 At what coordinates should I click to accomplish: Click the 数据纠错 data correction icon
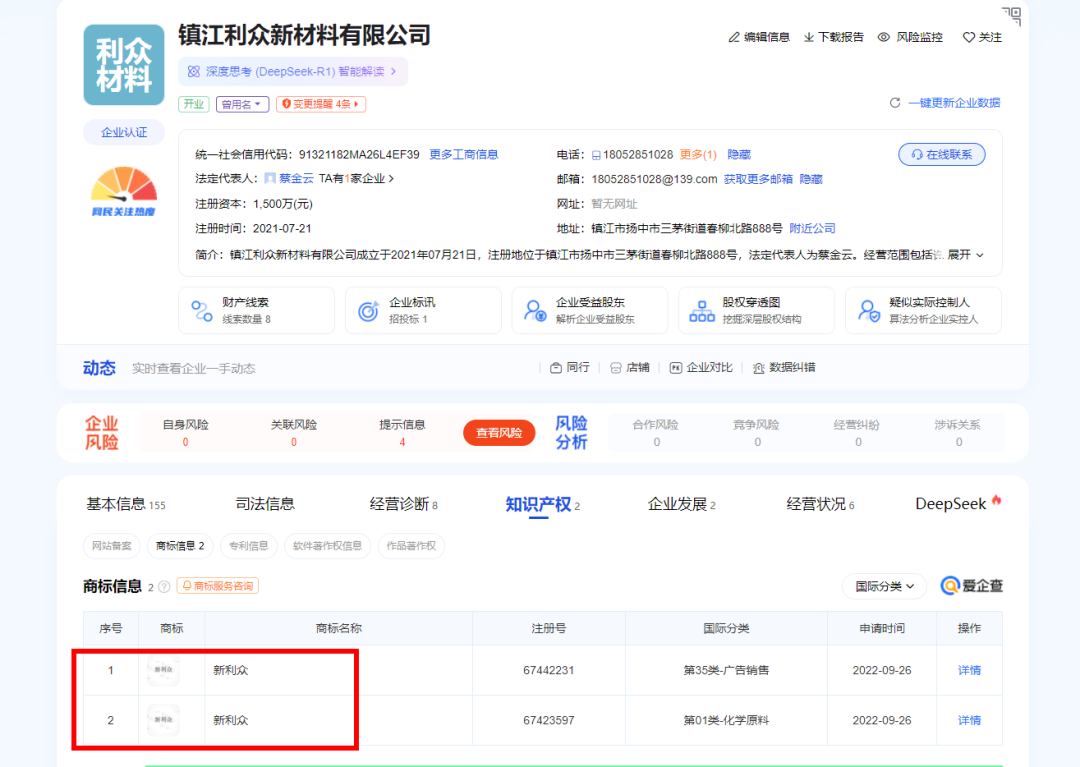[x=759, y=367]
